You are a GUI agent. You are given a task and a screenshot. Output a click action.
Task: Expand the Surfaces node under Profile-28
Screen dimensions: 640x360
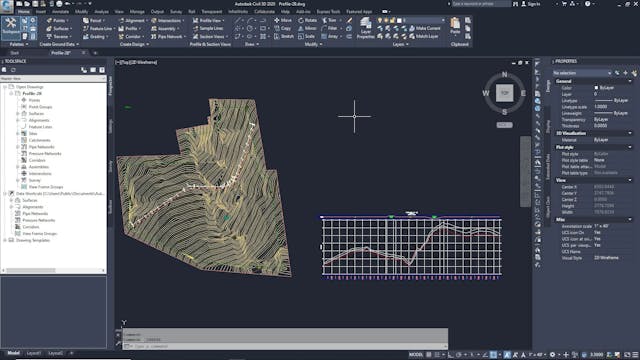[18, 113]
